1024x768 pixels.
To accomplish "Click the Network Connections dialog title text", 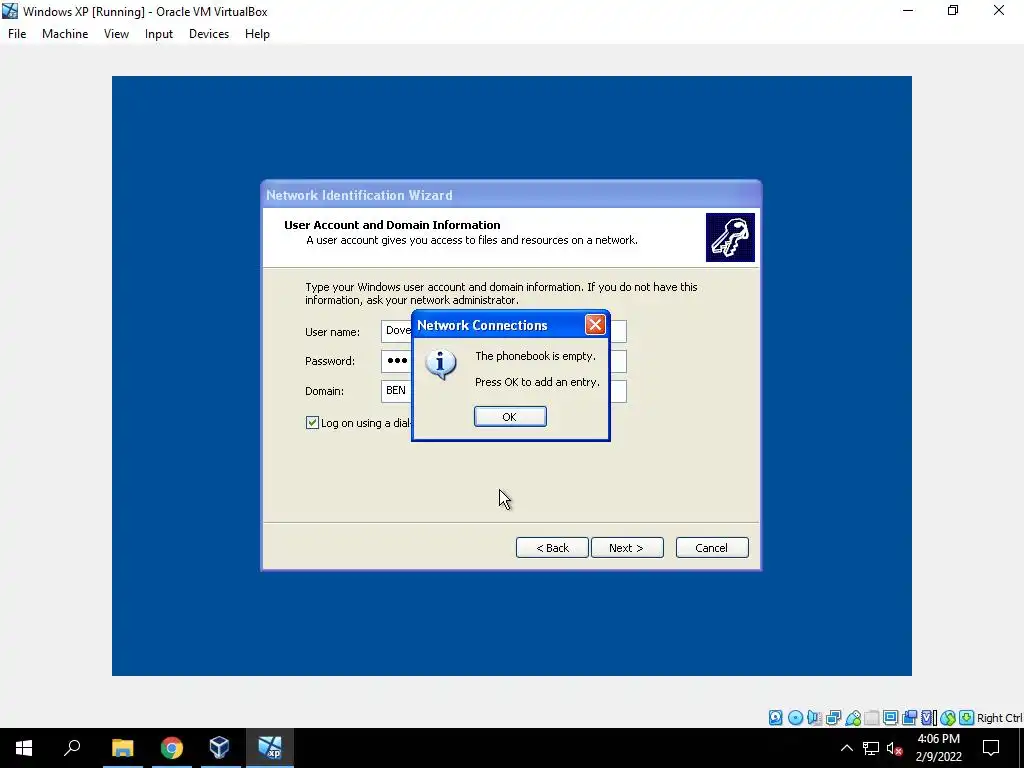I will 482,325.
